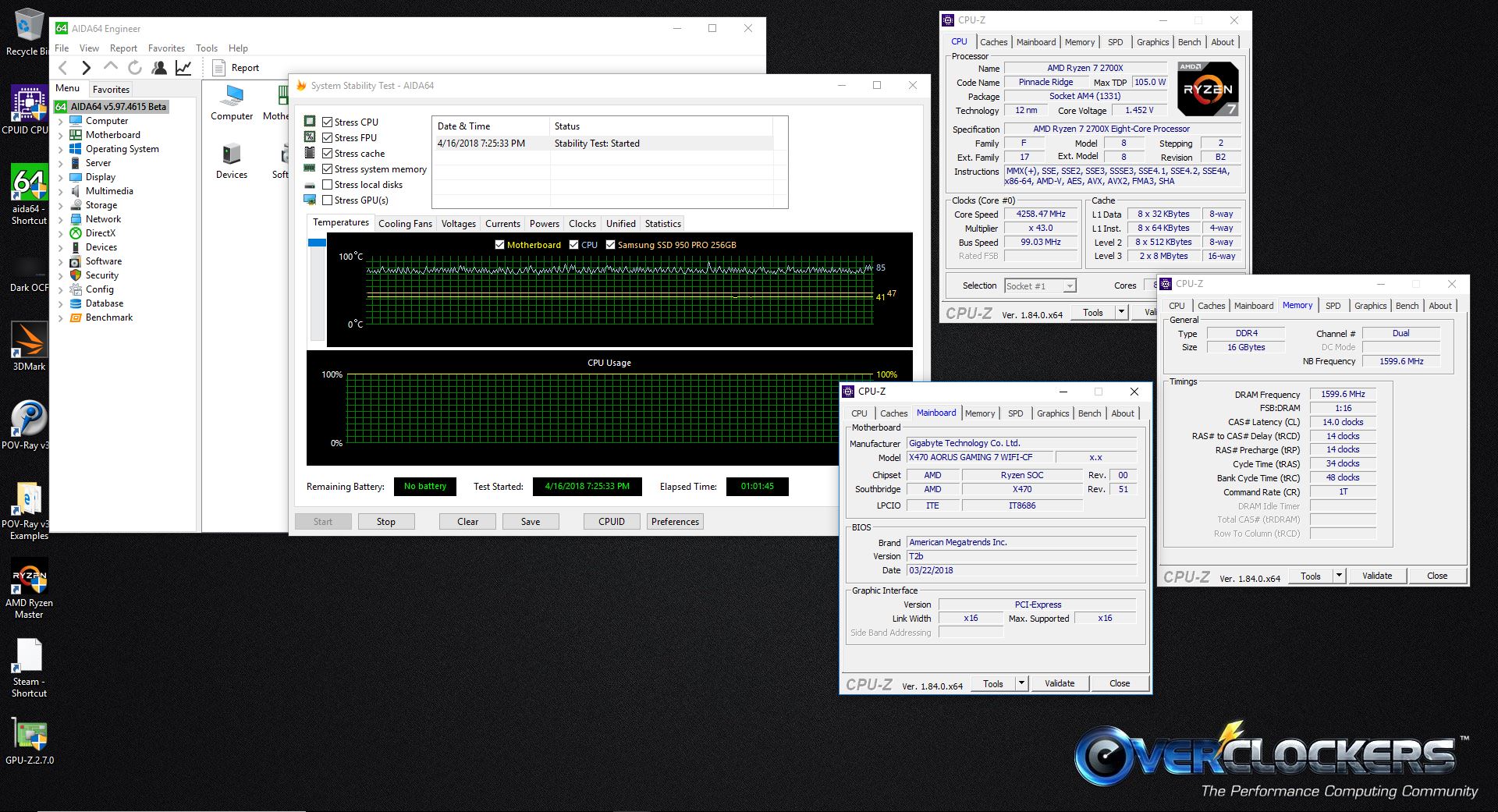1498x812 pixels.
Task: Click the Security shield icon in tree
Action: 76,275
